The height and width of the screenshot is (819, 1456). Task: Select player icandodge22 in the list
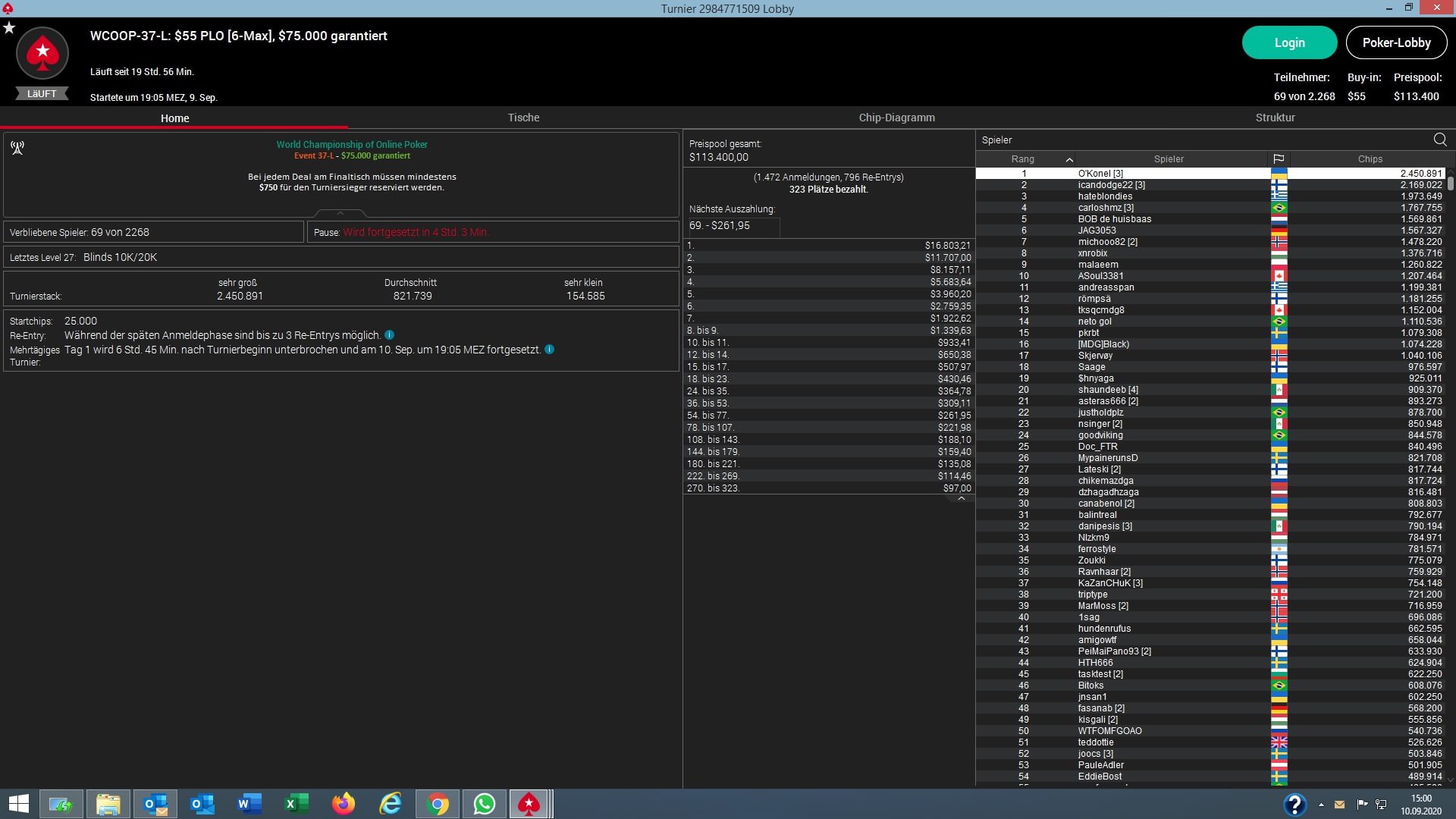pos(1111,185)
